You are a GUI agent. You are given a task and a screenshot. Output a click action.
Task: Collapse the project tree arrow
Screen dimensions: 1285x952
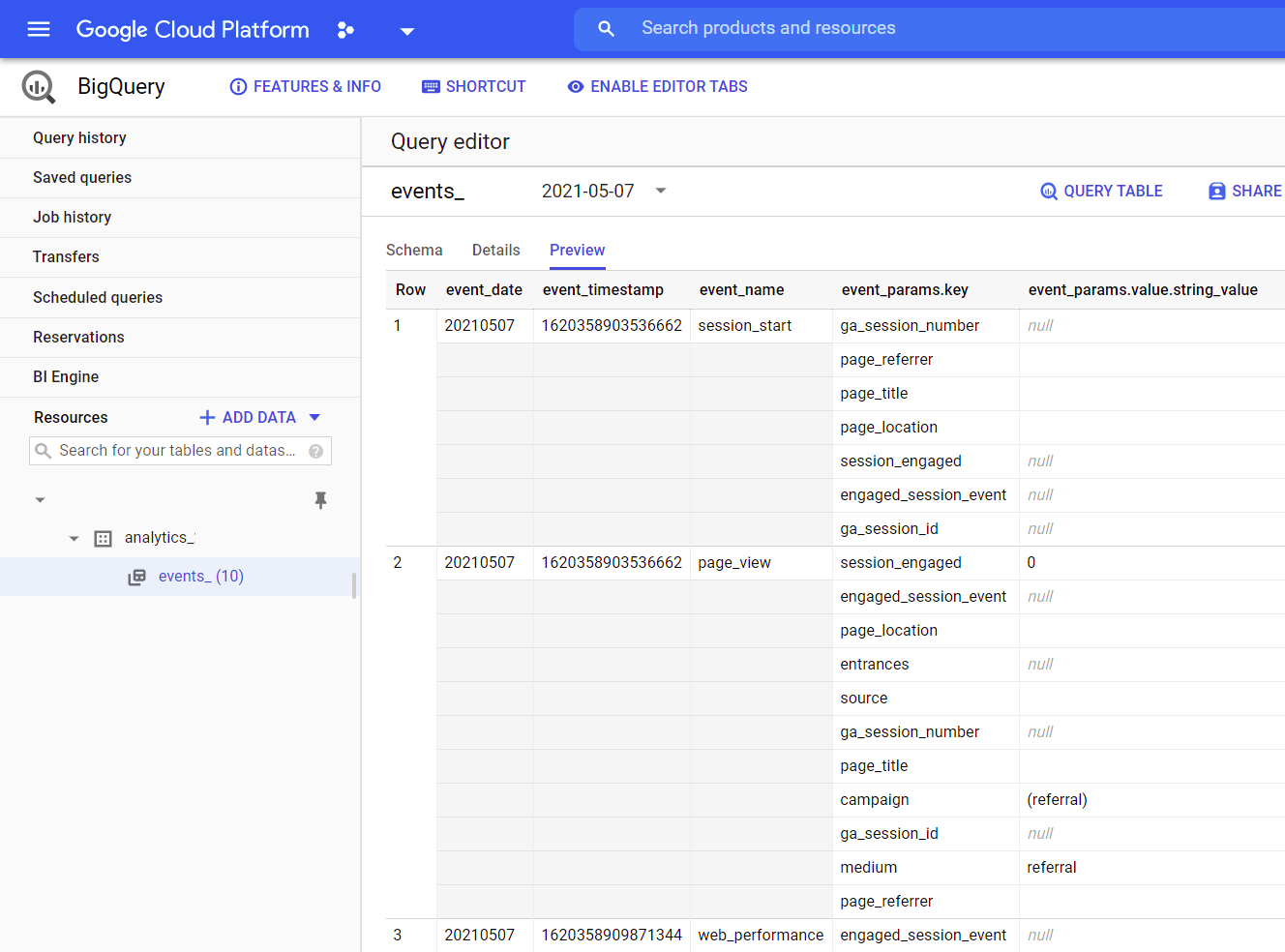point(40,500)
